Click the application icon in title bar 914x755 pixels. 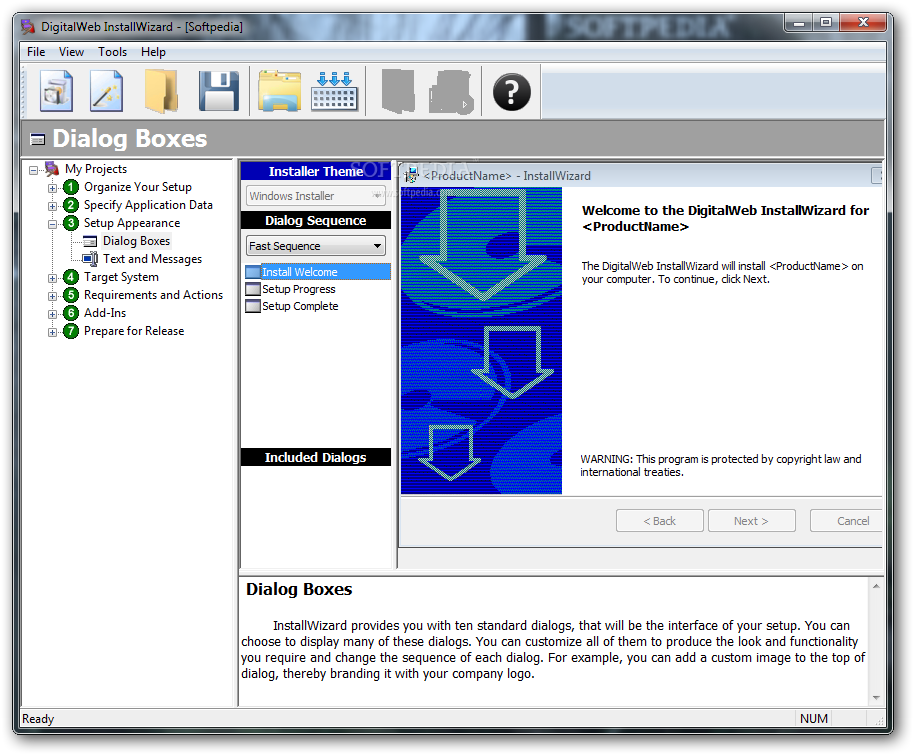pyautogui.click(x=28, y=27)
